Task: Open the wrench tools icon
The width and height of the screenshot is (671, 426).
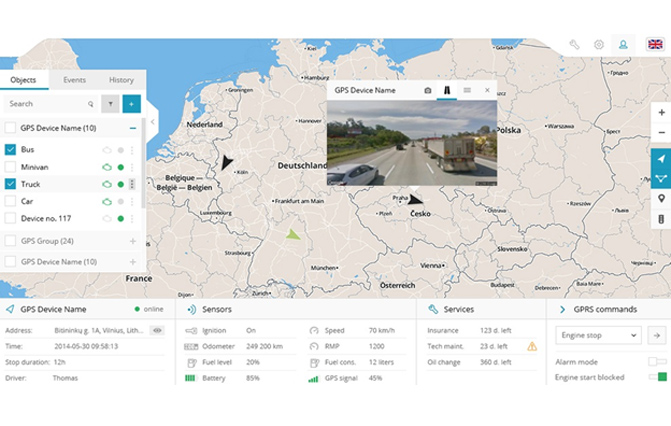Action: click(575, 45)
